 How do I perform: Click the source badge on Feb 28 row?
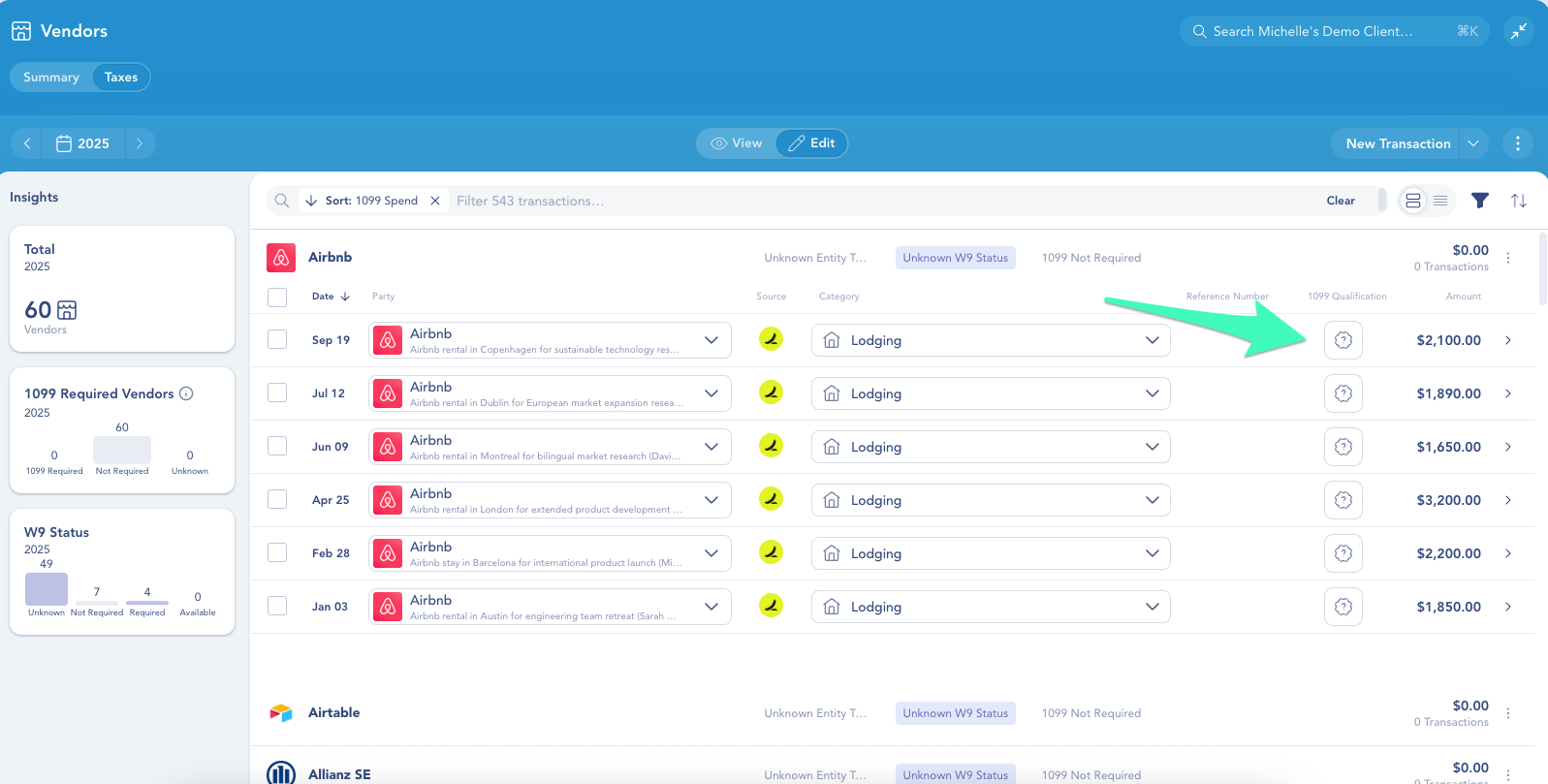pyautogui.click(x=771, y=552)
